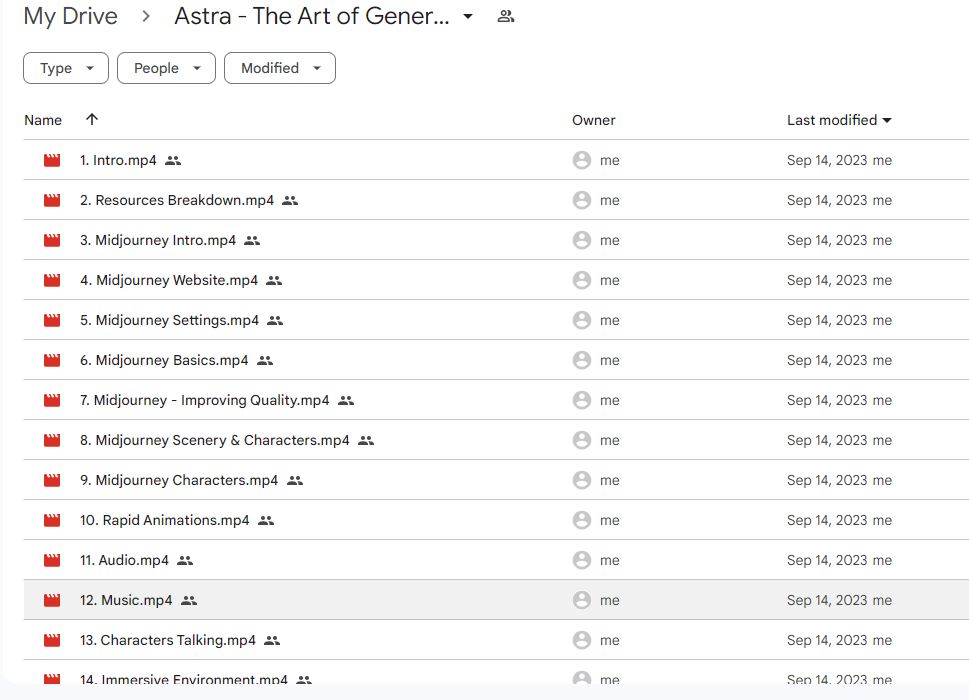Sort files by the Name column header
This screenshot has width=969, height=700.
43,120
